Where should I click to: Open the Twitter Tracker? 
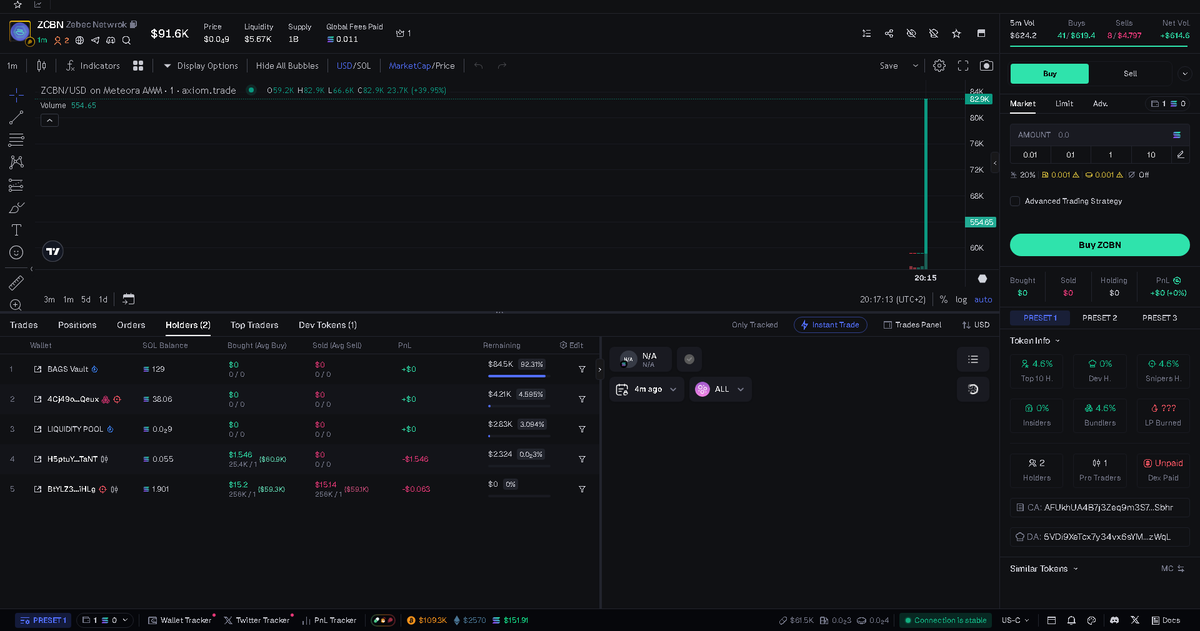pos(258,620)
